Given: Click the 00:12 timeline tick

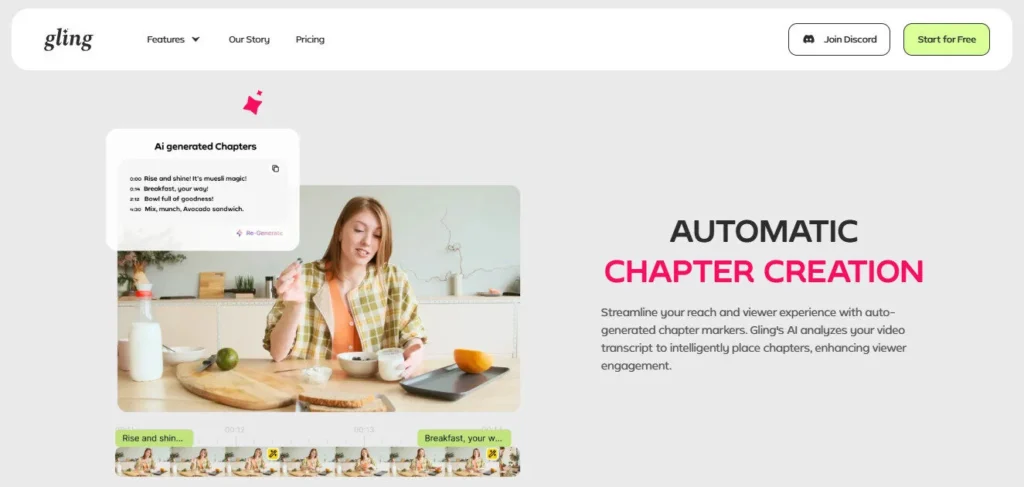Looking at the screenshot, I should (x=235, y=430).
